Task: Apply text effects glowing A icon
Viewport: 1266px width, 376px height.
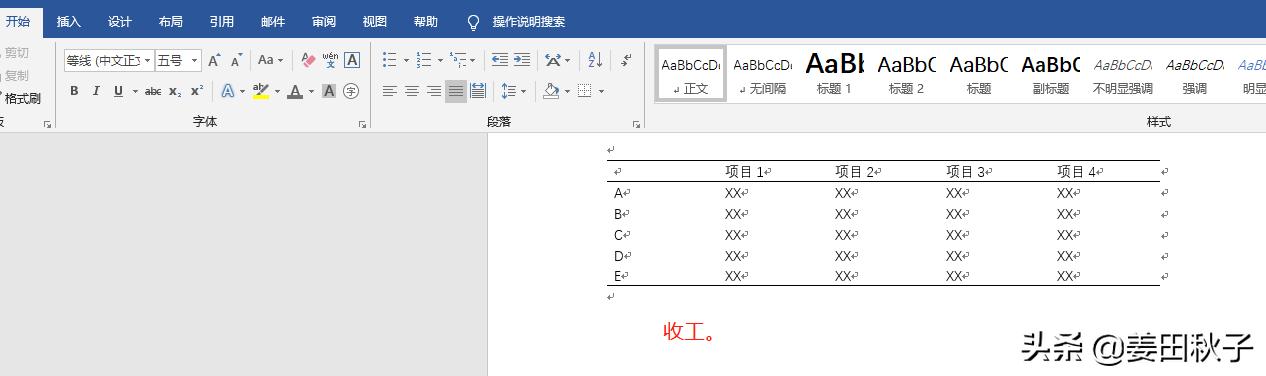Action: (227, 91)
